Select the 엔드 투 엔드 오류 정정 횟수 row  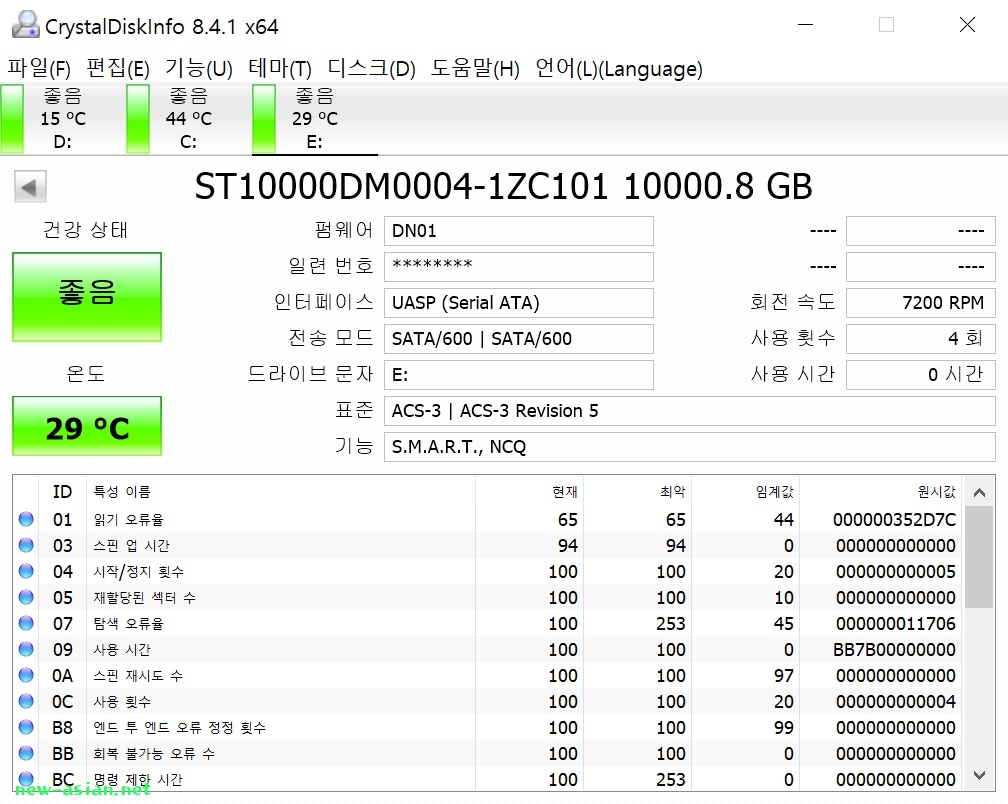(x=489, y=727)
